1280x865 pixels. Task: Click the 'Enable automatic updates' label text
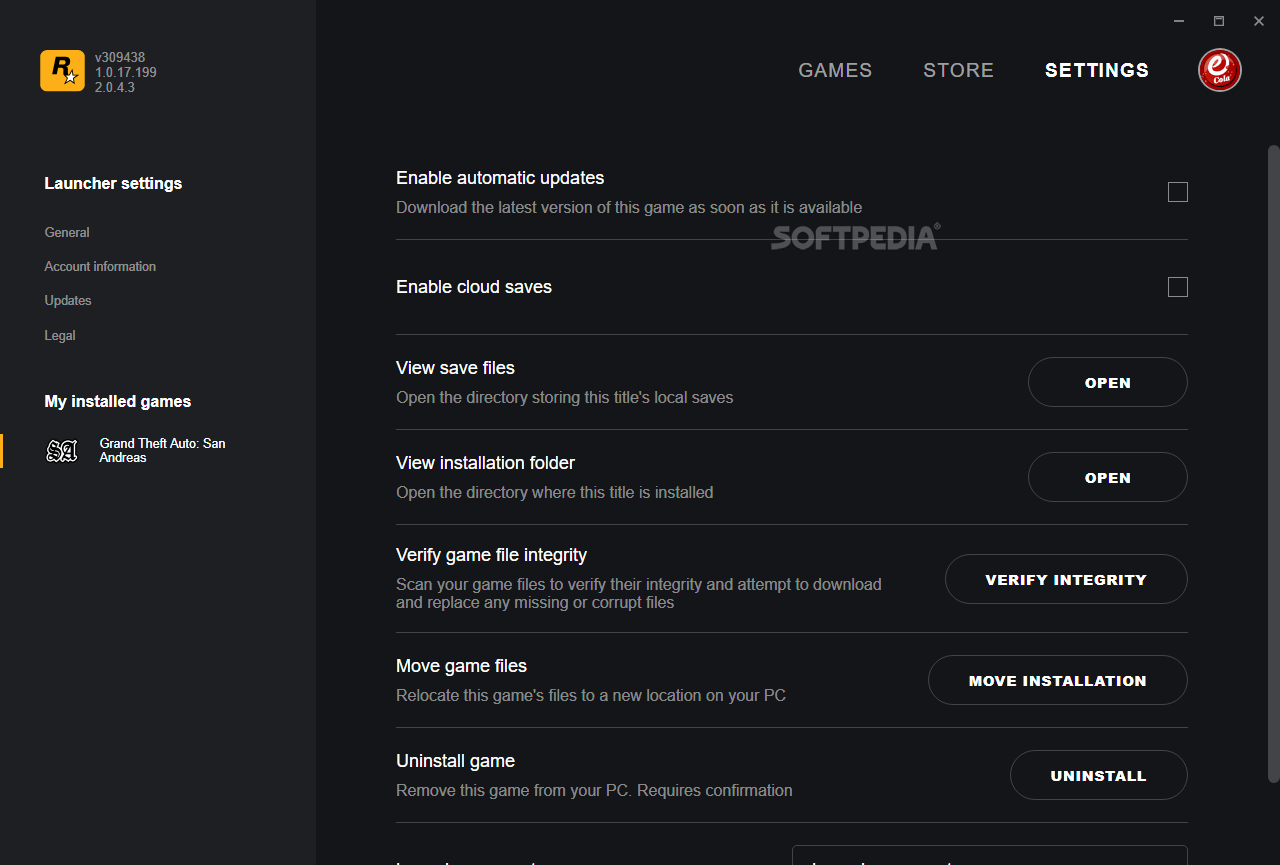[x=500, y=178]
